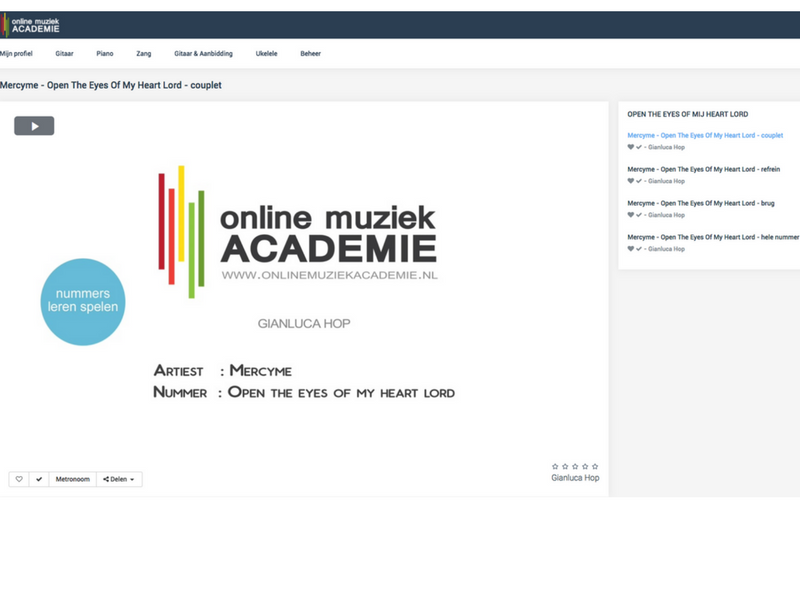
Task: Toggle checkmark under the brug lesson
Action: tap(639, 215)
